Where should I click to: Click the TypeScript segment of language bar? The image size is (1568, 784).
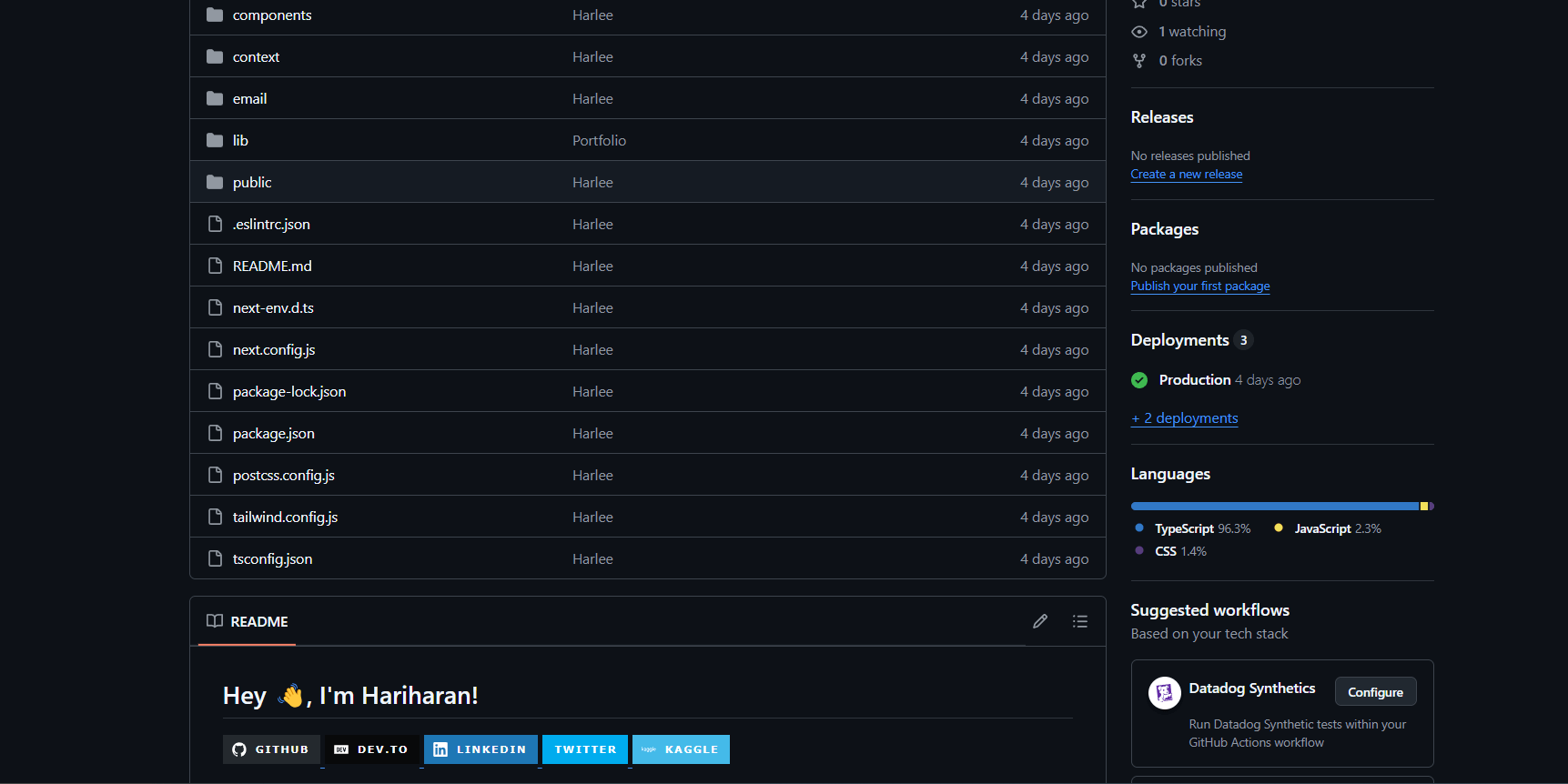[1274, 506]
